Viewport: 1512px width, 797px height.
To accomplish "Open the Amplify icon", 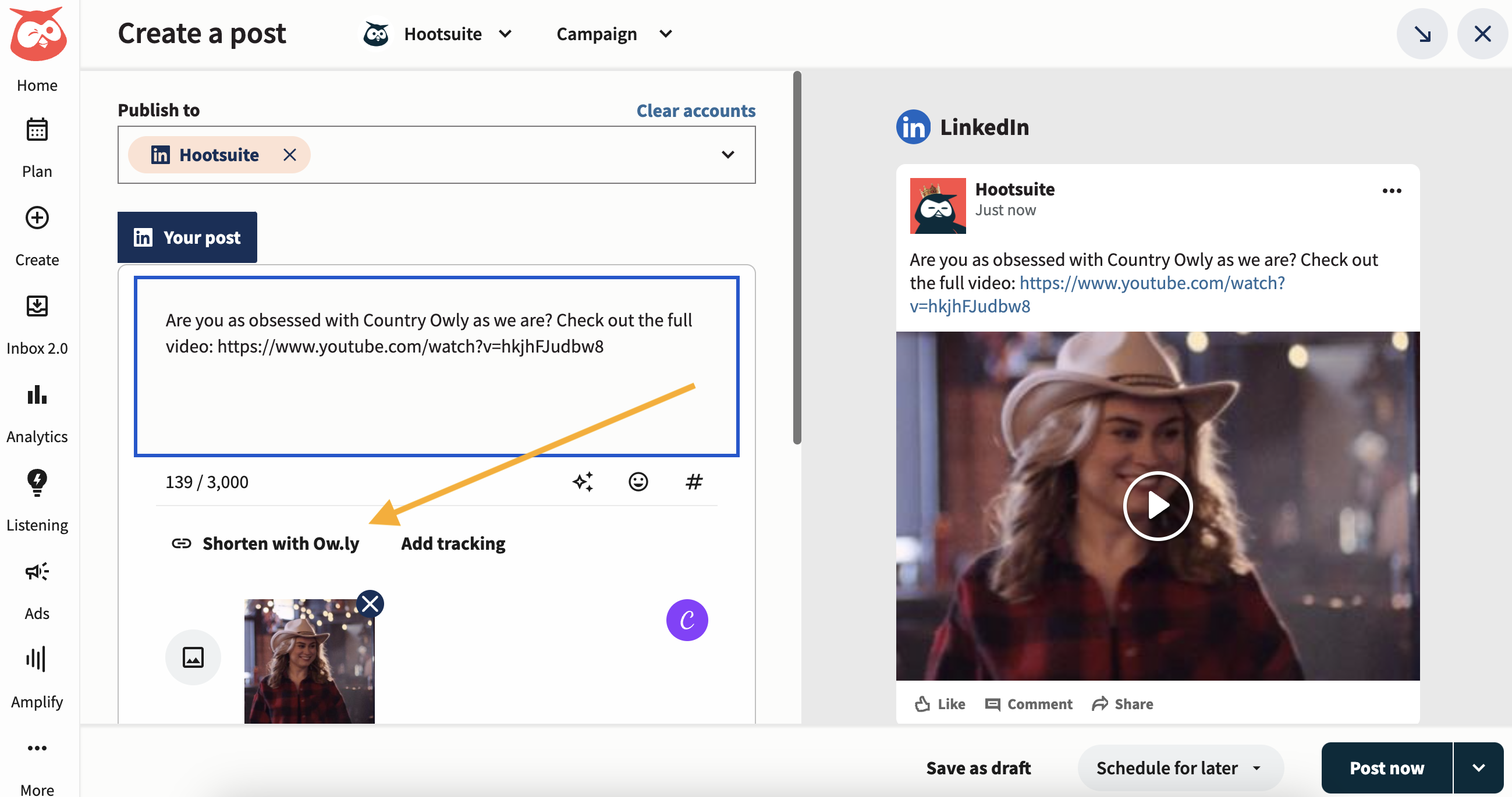I will click(x=37, y=659).
